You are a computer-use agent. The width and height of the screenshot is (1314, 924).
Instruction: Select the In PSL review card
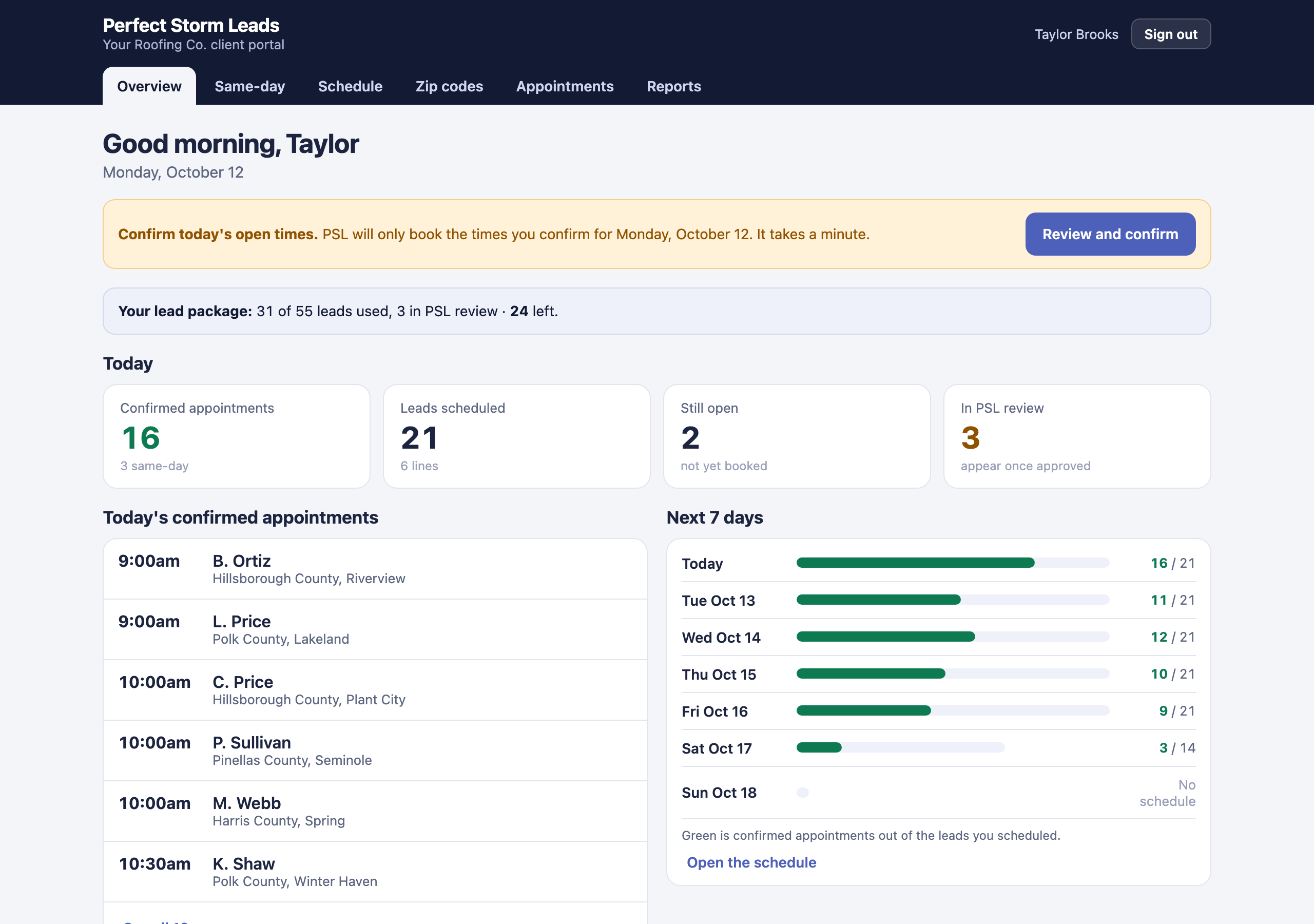pyautogui.click(x=1076, y=436)
